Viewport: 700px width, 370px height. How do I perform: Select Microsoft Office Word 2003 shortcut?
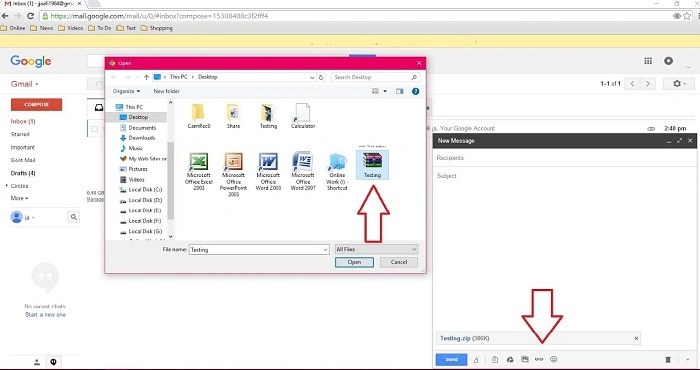[268, 171]
